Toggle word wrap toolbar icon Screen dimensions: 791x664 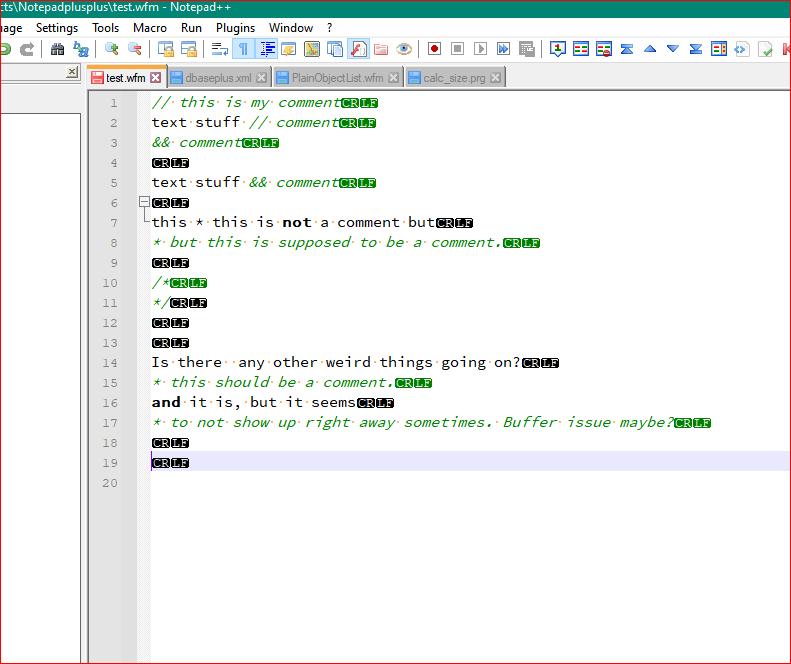[x=219, y=49]
